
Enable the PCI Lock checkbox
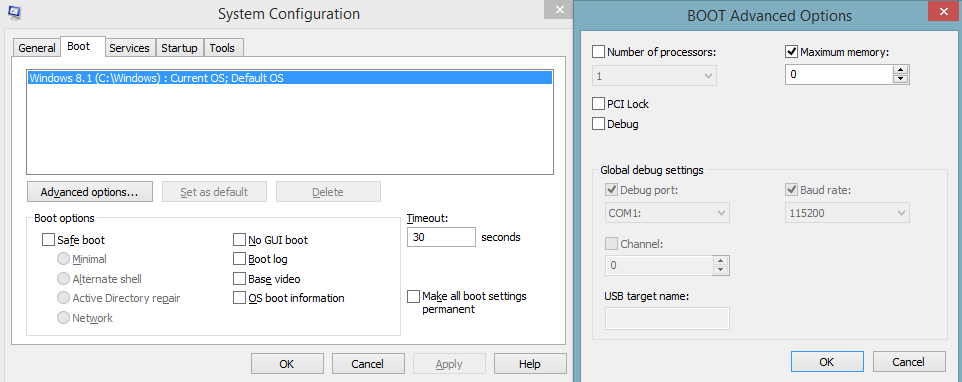coord(599,104)
